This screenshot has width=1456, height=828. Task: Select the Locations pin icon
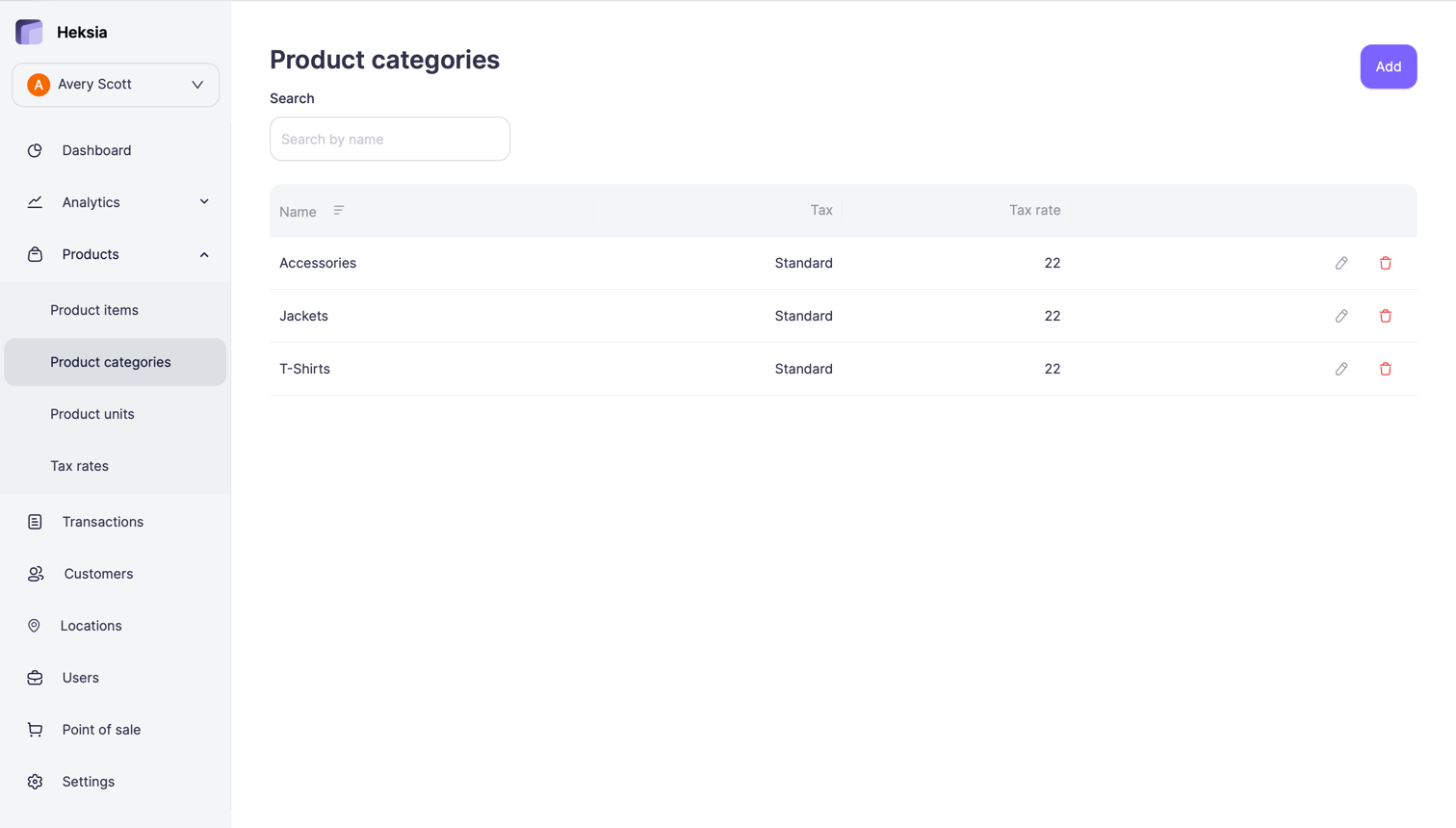(x=35, y=625)
